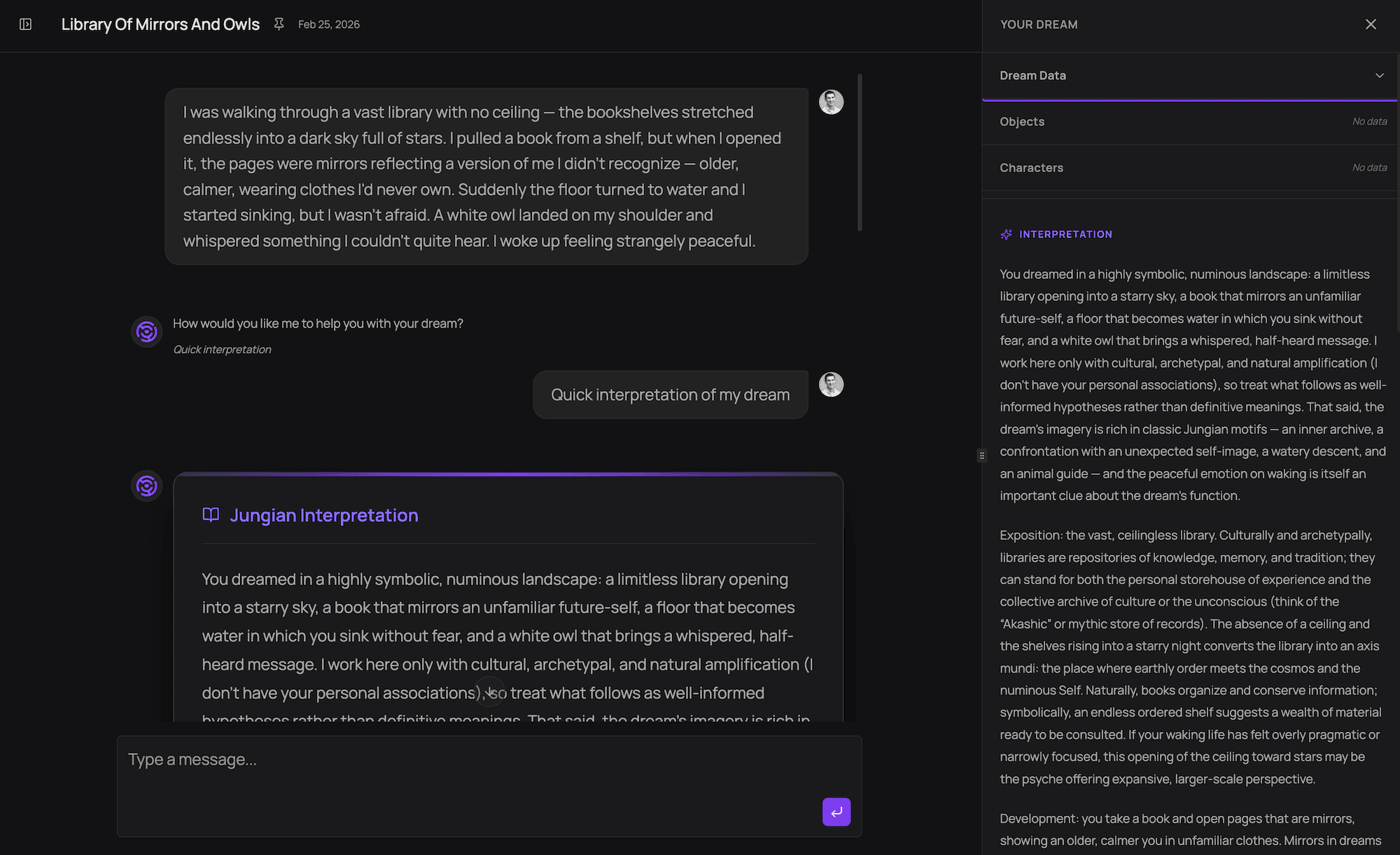The width and height of the screenshot is (1400, 855).
Task: Click the scroll-to-bottom arrow icon
Action: click(490, 691)
